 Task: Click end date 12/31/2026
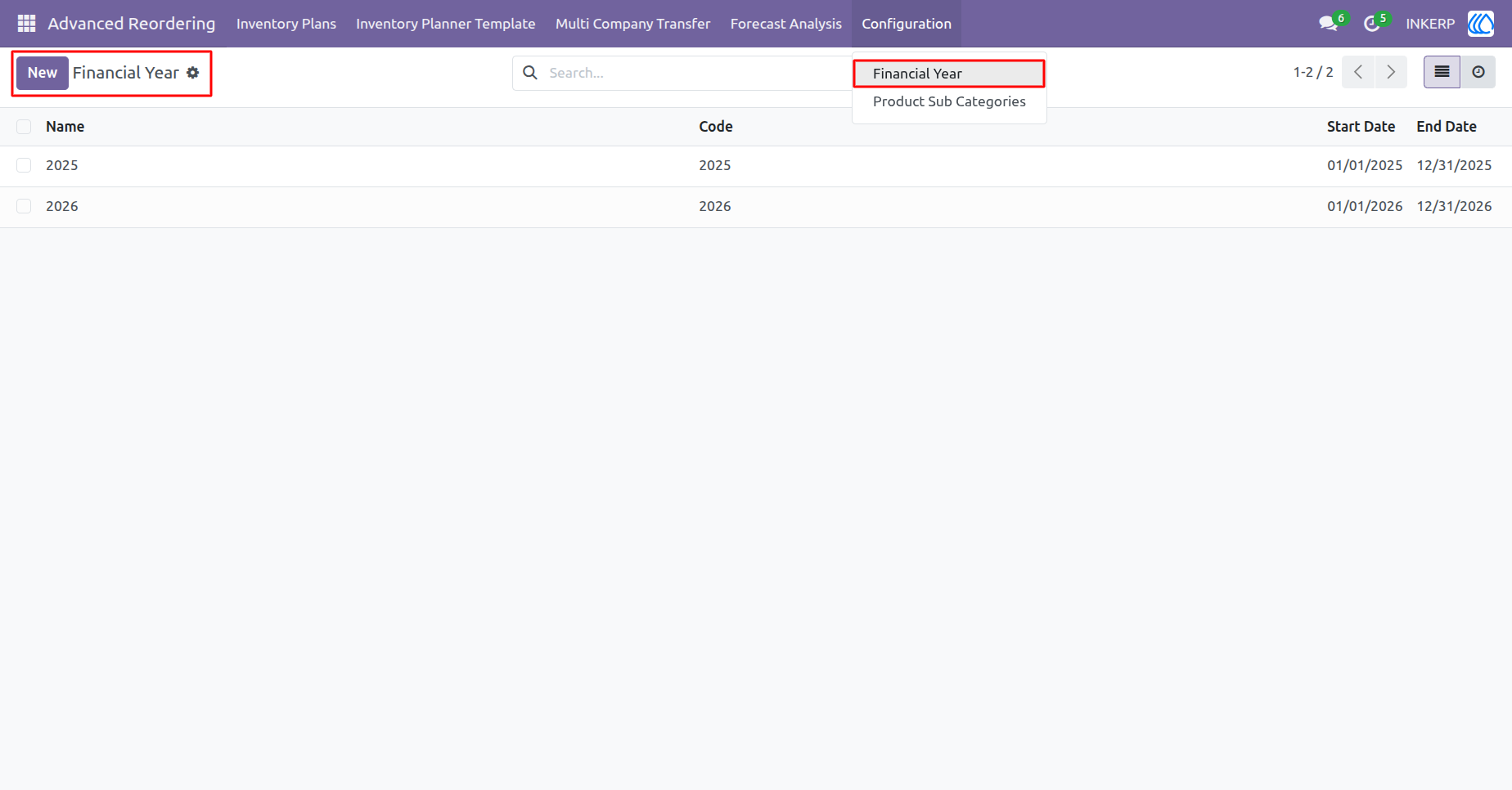(1454, 206)
